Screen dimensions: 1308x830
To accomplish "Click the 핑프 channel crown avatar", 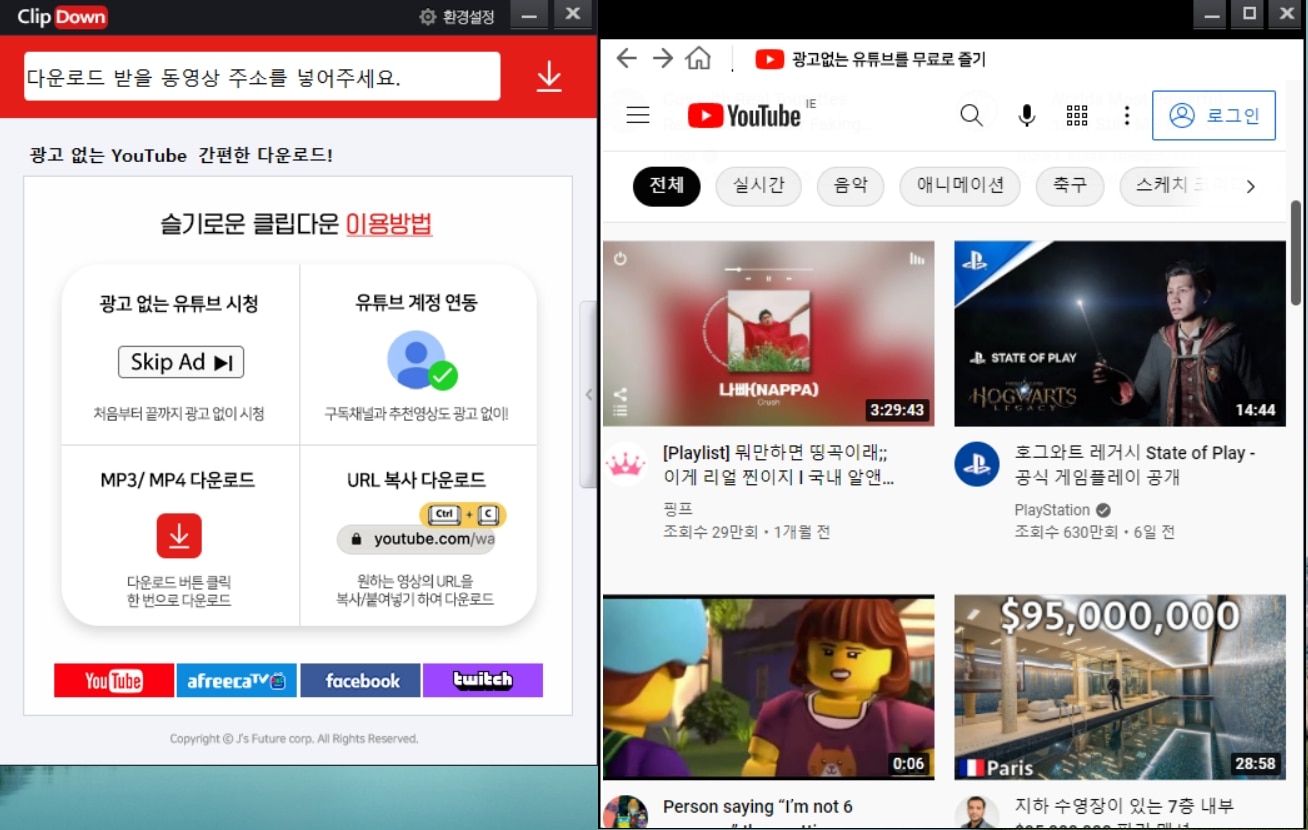I will click(626, 464).
